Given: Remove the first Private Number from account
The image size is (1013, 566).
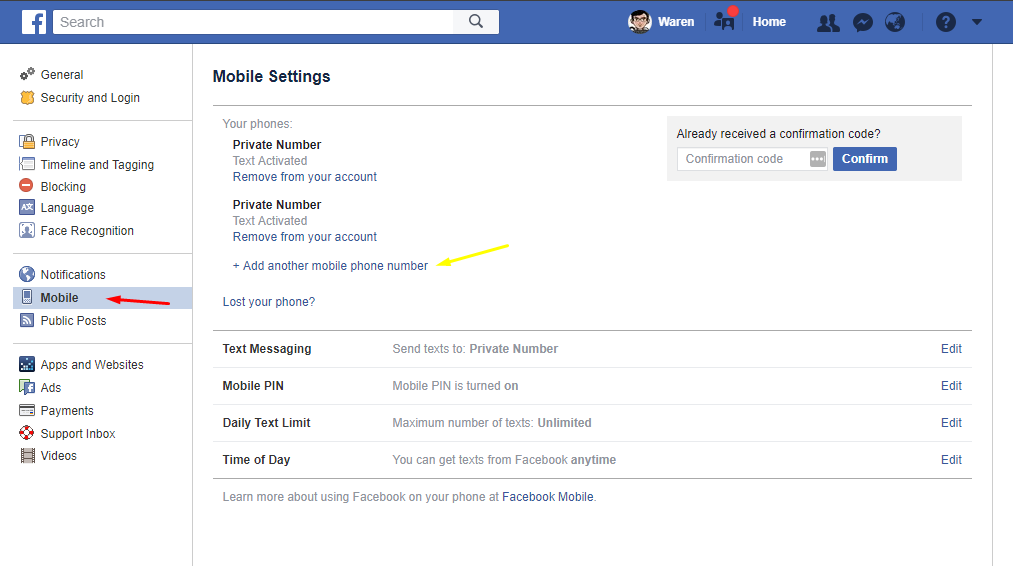Looking at the screenshot, I should [x=304, y=177].
